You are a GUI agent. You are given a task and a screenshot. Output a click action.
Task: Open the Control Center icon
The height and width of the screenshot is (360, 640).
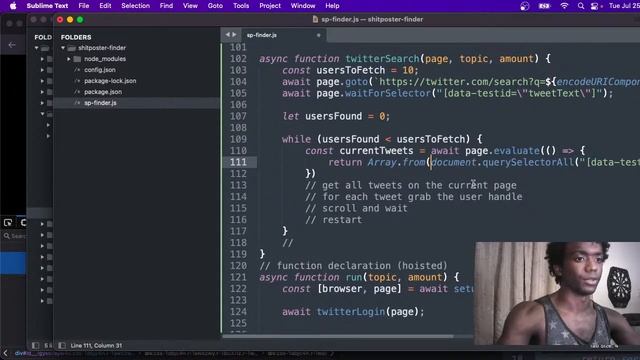(595, 6)
